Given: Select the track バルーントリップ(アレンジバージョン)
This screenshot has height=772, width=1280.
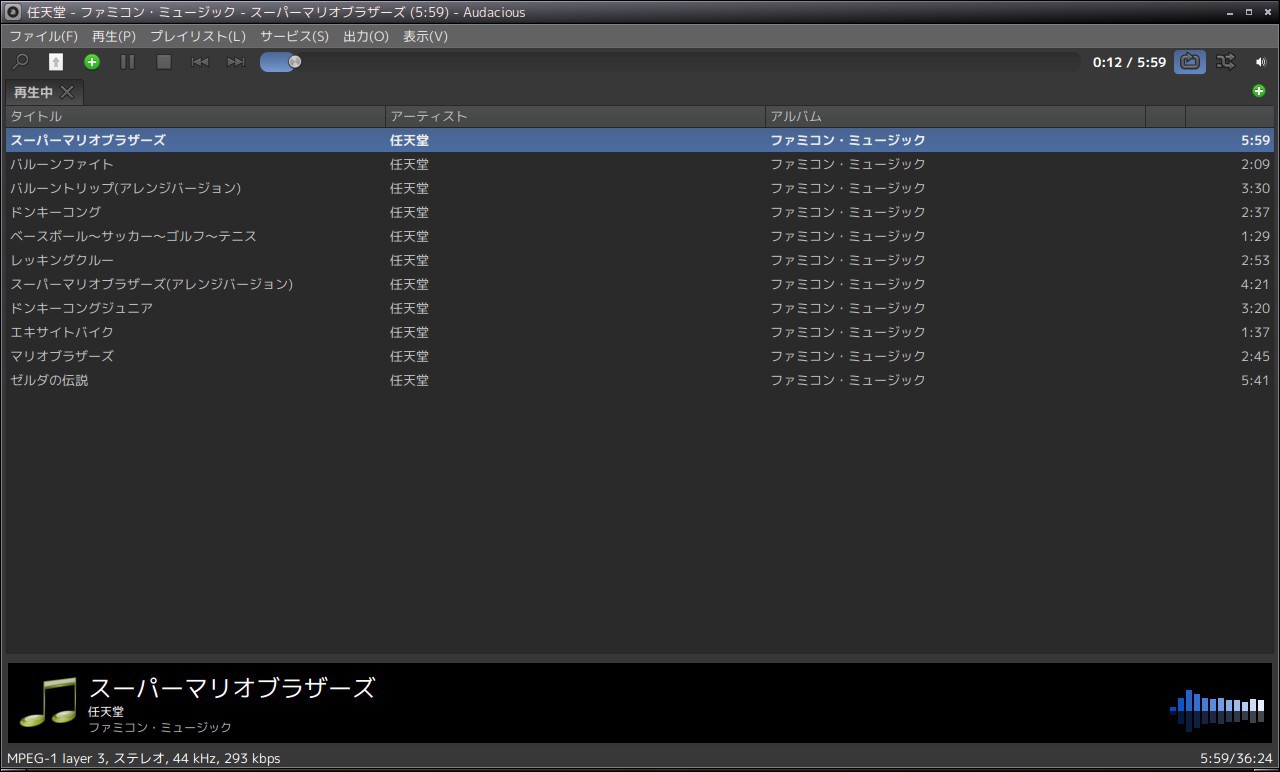Looking at the screenshot, I should pos(640,188).
